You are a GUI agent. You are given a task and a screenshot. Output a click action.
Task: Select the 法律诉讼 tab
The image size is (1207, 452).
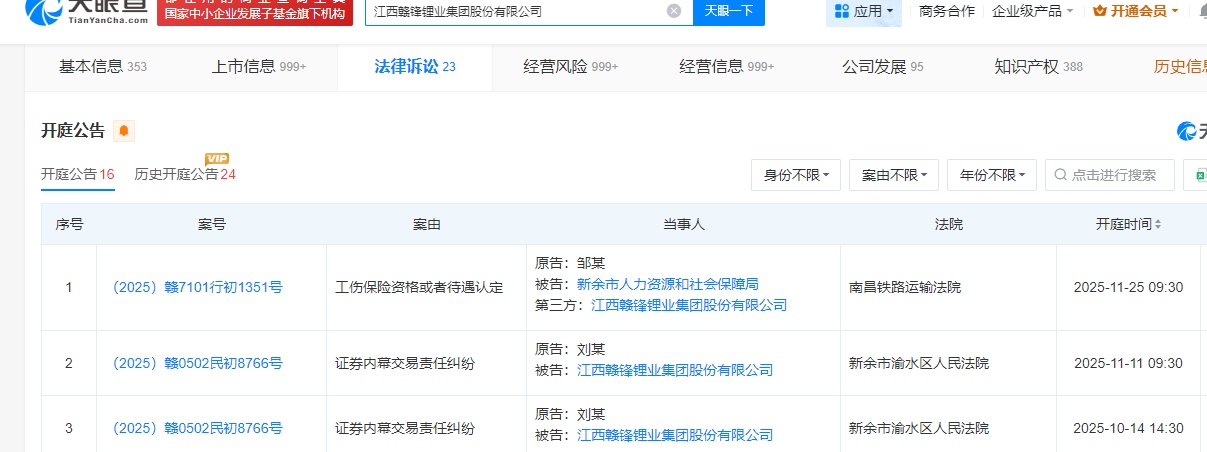415,67
